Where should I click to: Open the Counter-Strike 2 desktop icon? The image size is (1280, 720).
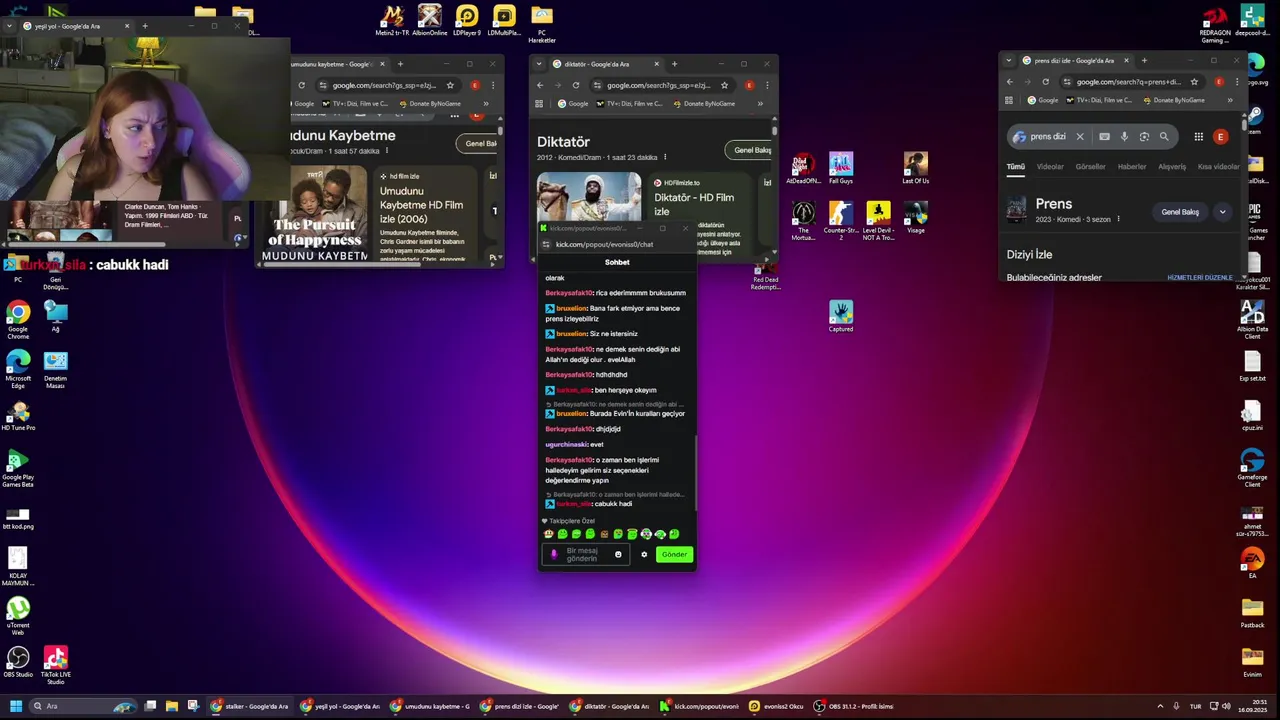click(841, 220)
